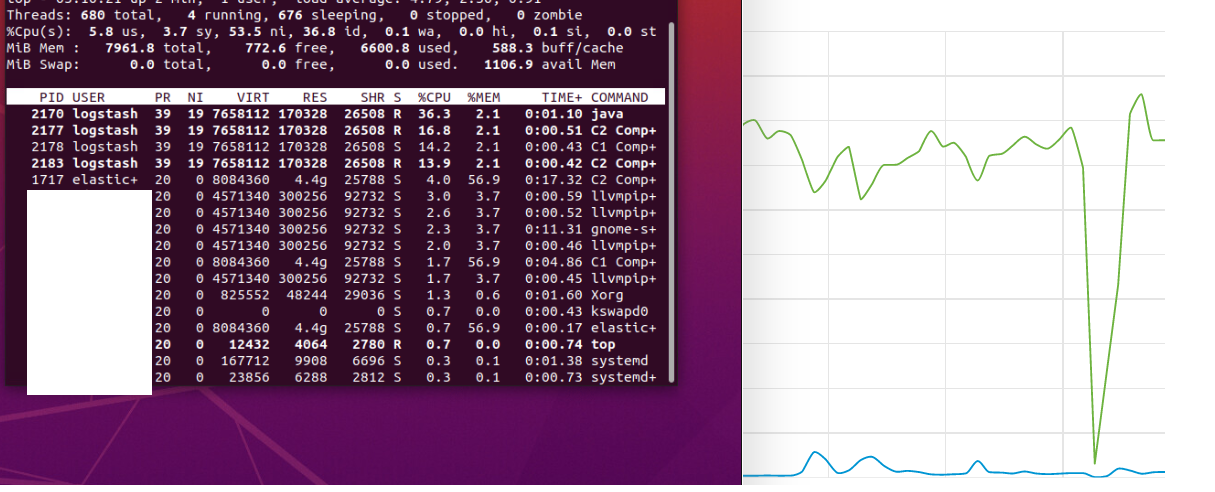1215x492 pixels.
Task: Click the VIRT column header
Action: pyautogui.click(x=253, y=97)
